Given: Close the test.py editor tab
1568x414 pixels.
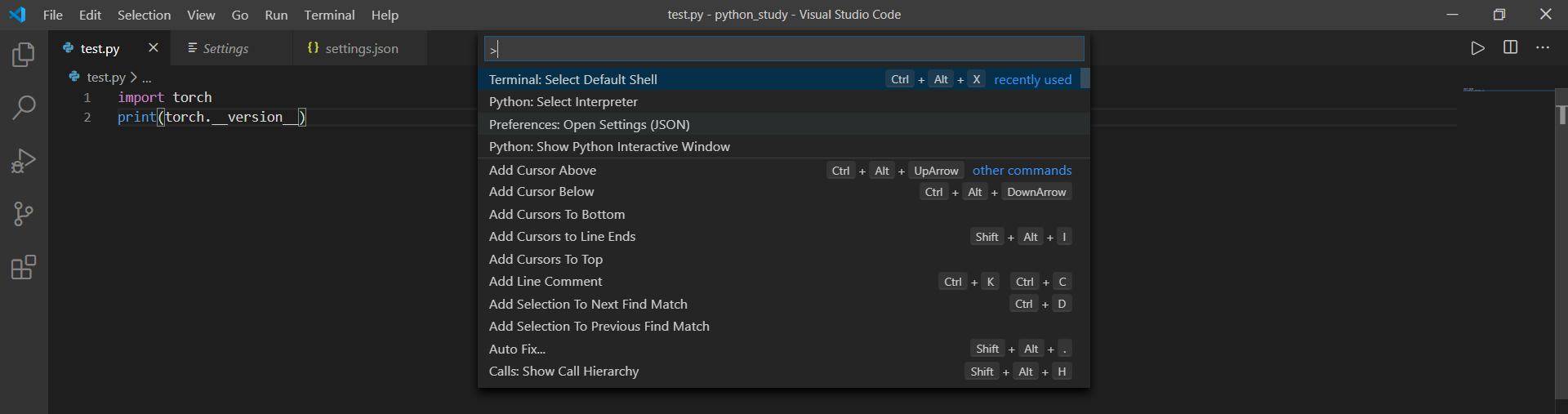Looking at the screenshot, I should 153,48.
